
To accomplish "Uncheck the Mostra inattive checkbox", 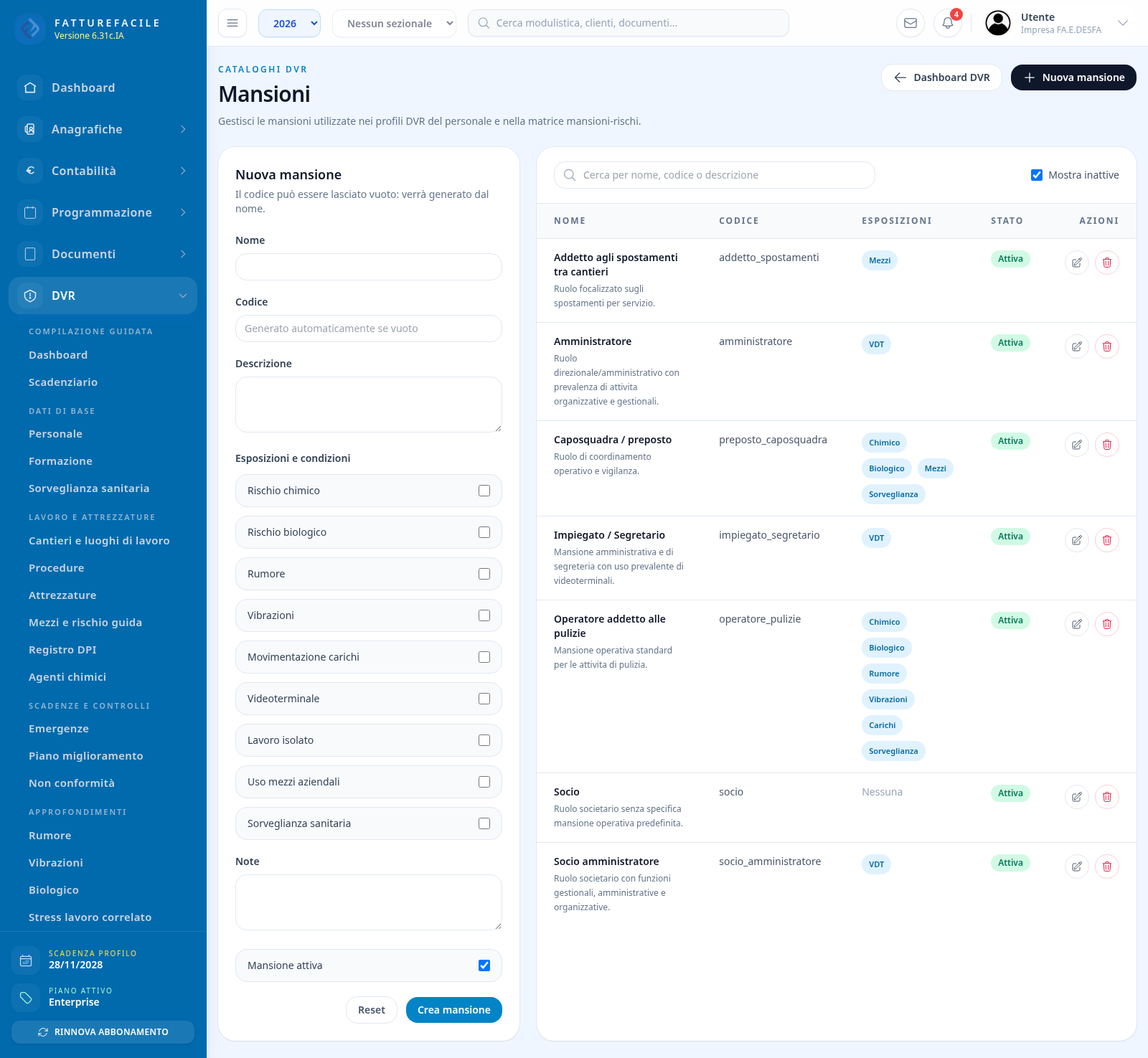I will [1037, 175].
